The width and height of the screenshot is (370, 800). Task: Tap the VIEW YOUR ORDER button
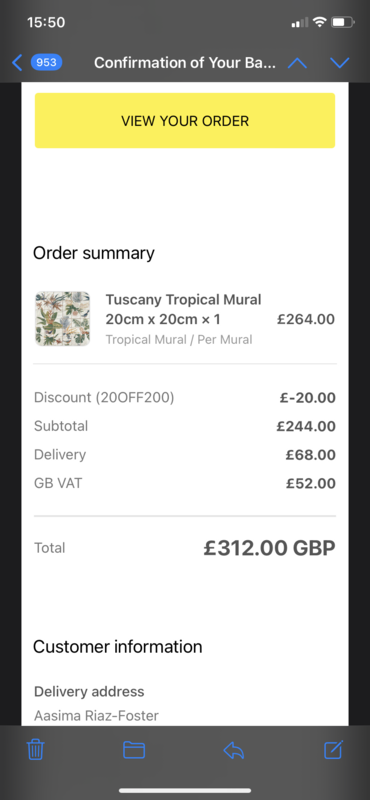coord(185,121)
